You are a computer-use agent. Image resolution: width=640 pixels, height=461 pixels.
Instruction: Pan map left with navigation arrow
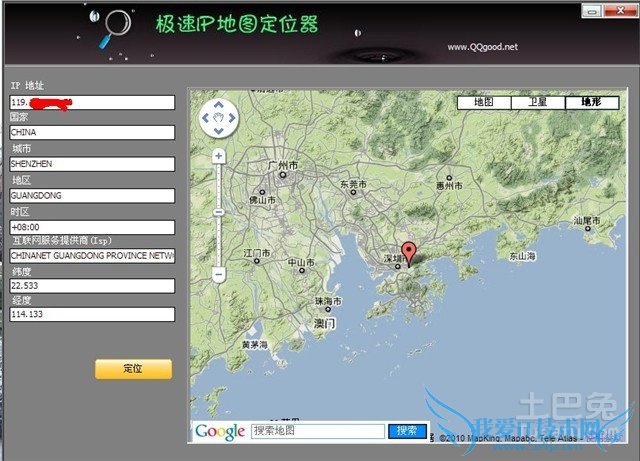pyautogui.click(x=206, y=118)
